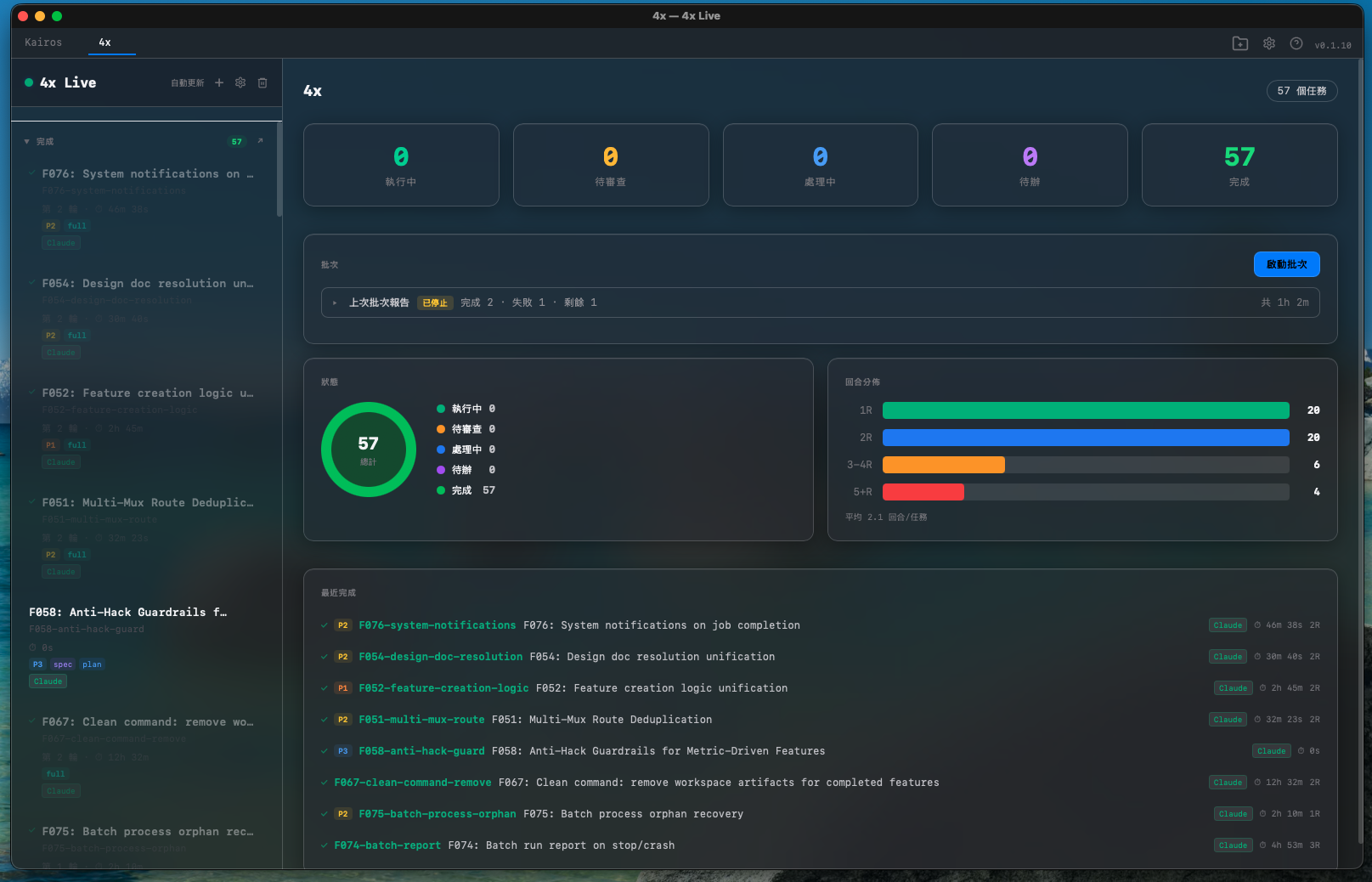1372x882 pixels.
Task: Add a new item with plus icon
Action: click(x=219, y=82)
